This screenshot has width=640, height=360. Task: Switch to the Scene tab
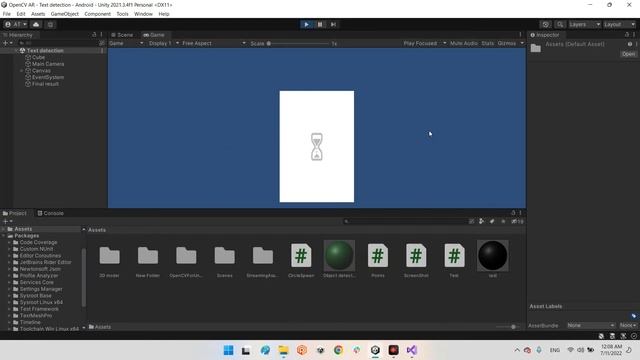coord(122,35)
